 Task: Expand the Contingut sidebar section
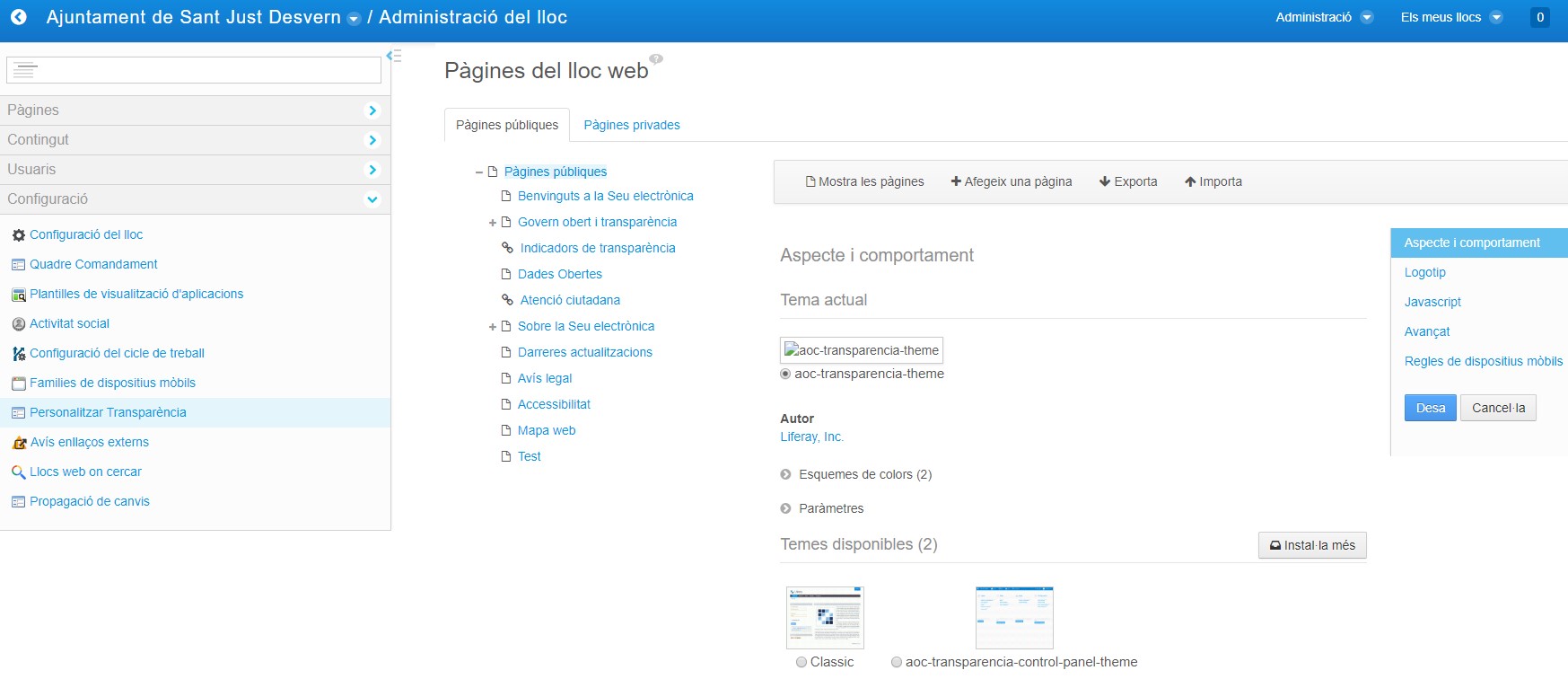pos(372,140)
